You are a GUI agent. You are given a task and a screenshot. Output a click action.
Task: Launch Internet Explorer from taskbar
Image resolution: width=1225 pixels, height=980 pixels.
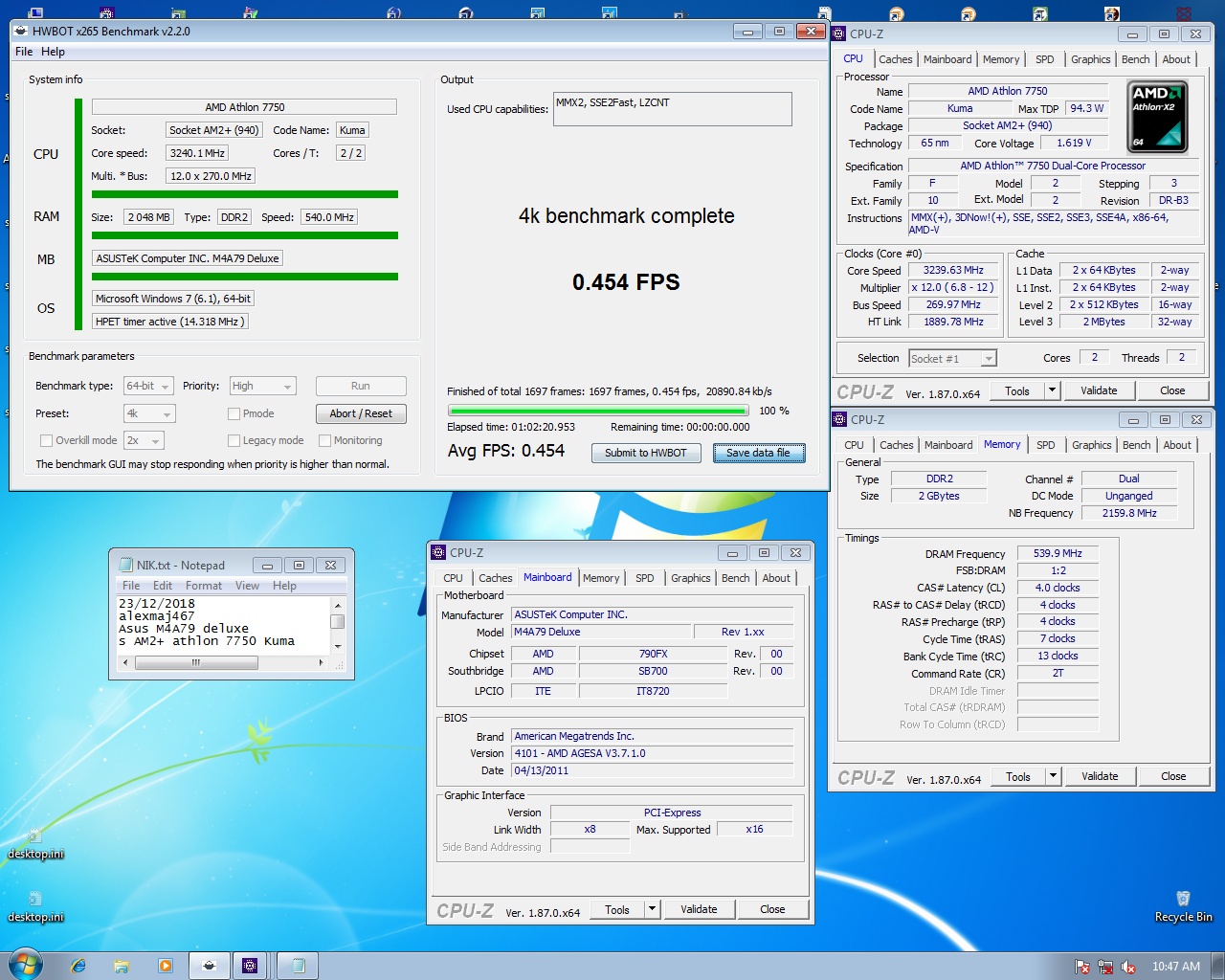coord(78,966)
